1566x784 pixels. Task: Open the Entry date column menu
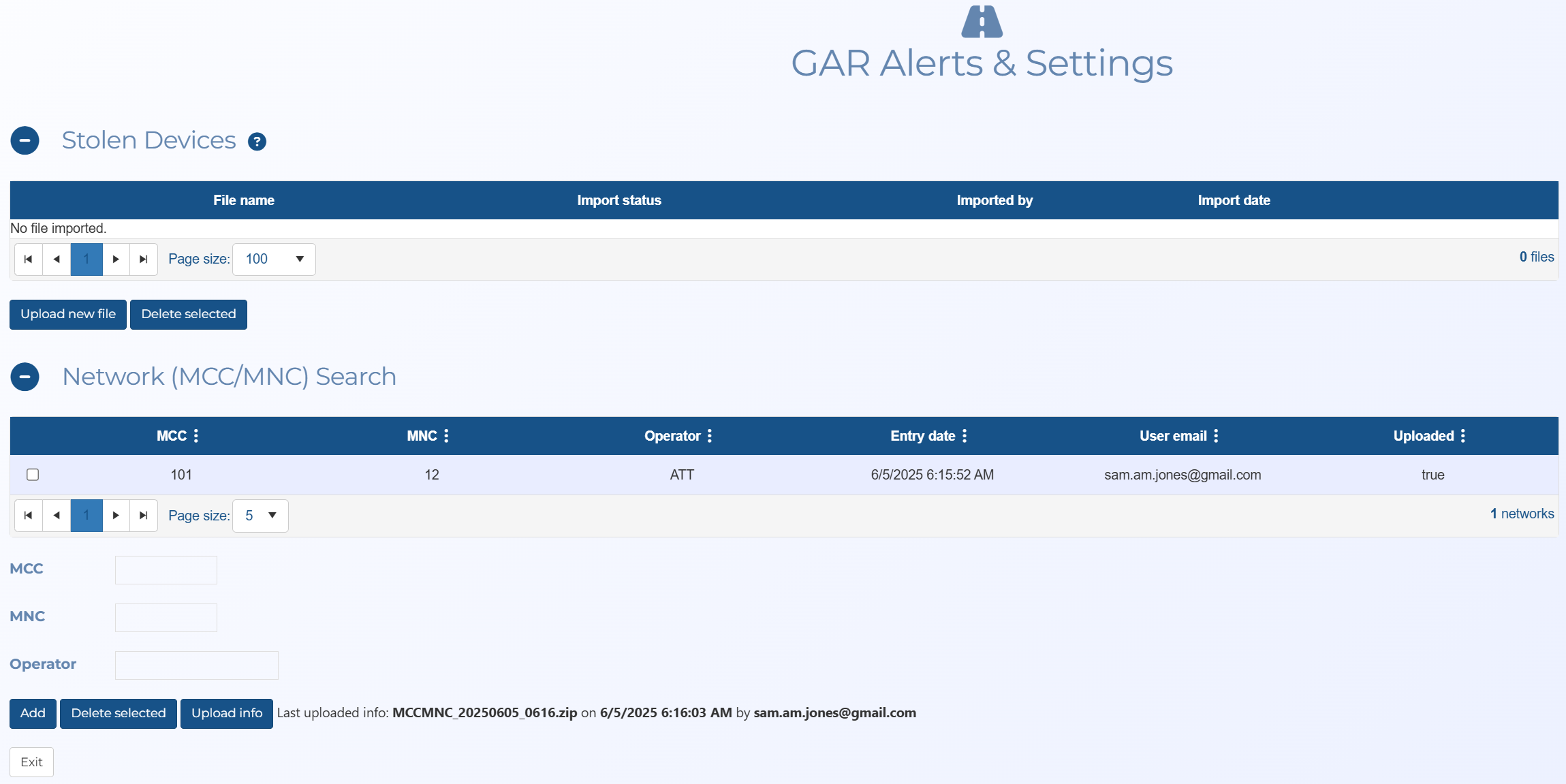coord(964,436)
